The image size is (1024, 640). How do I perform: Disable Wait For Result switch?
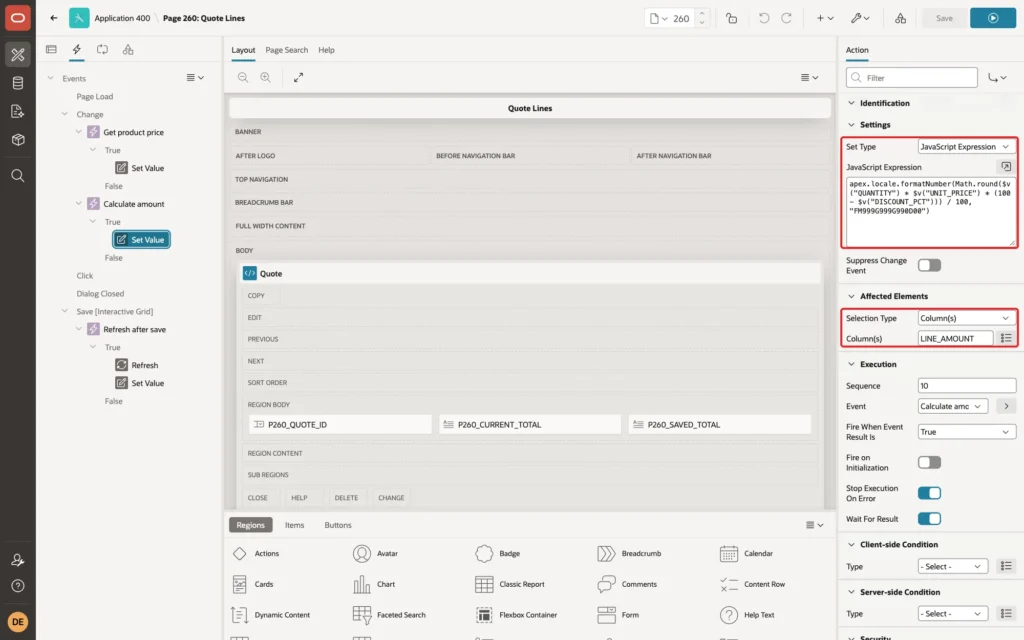(x=929, y=519)
